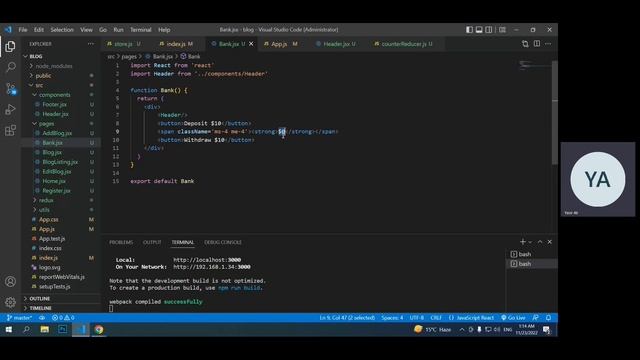
Task: Close the Bank.jsx editor tab
Action: click(251, 44)
